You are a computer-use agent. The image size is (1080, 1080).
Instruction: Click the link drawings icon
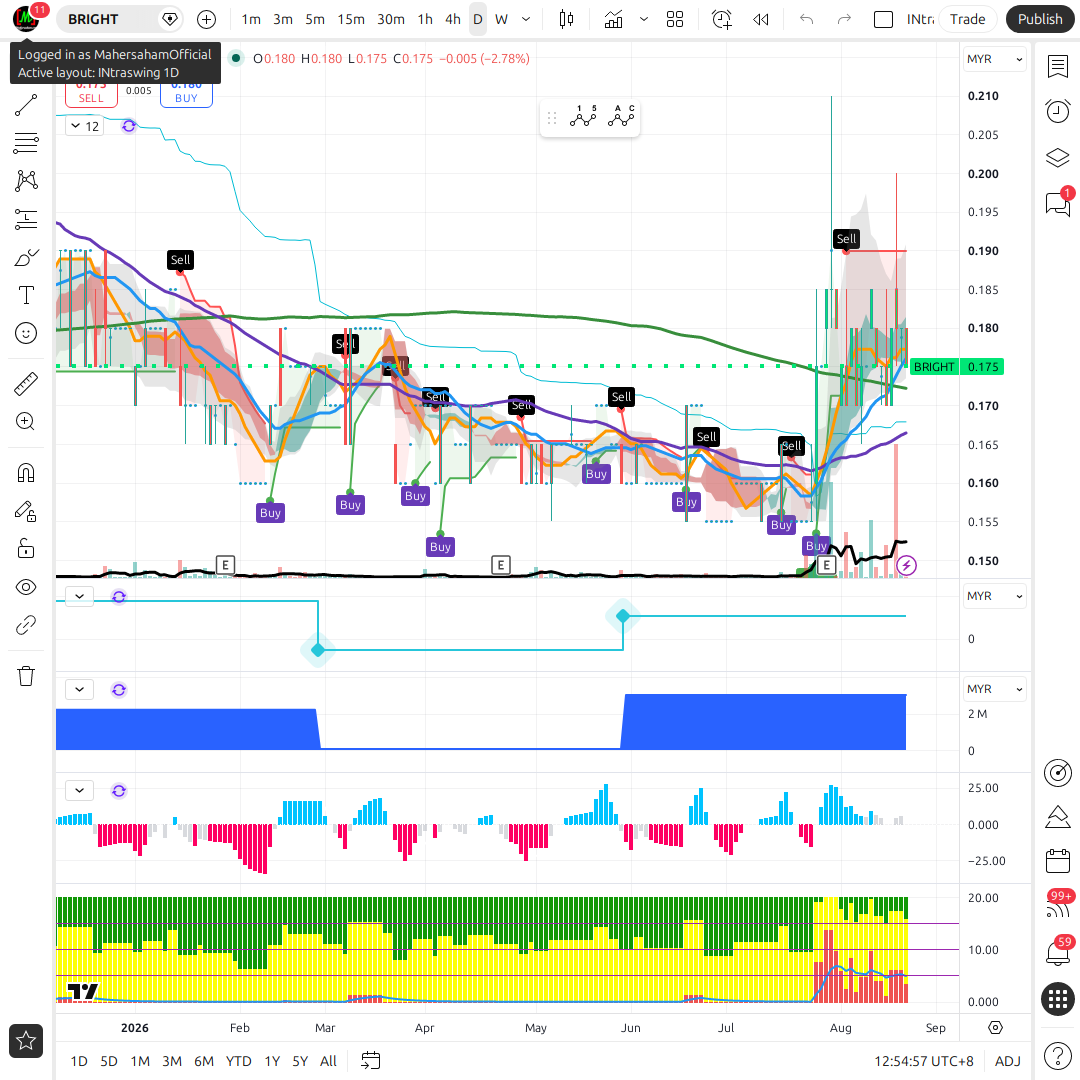coord(25,625)
